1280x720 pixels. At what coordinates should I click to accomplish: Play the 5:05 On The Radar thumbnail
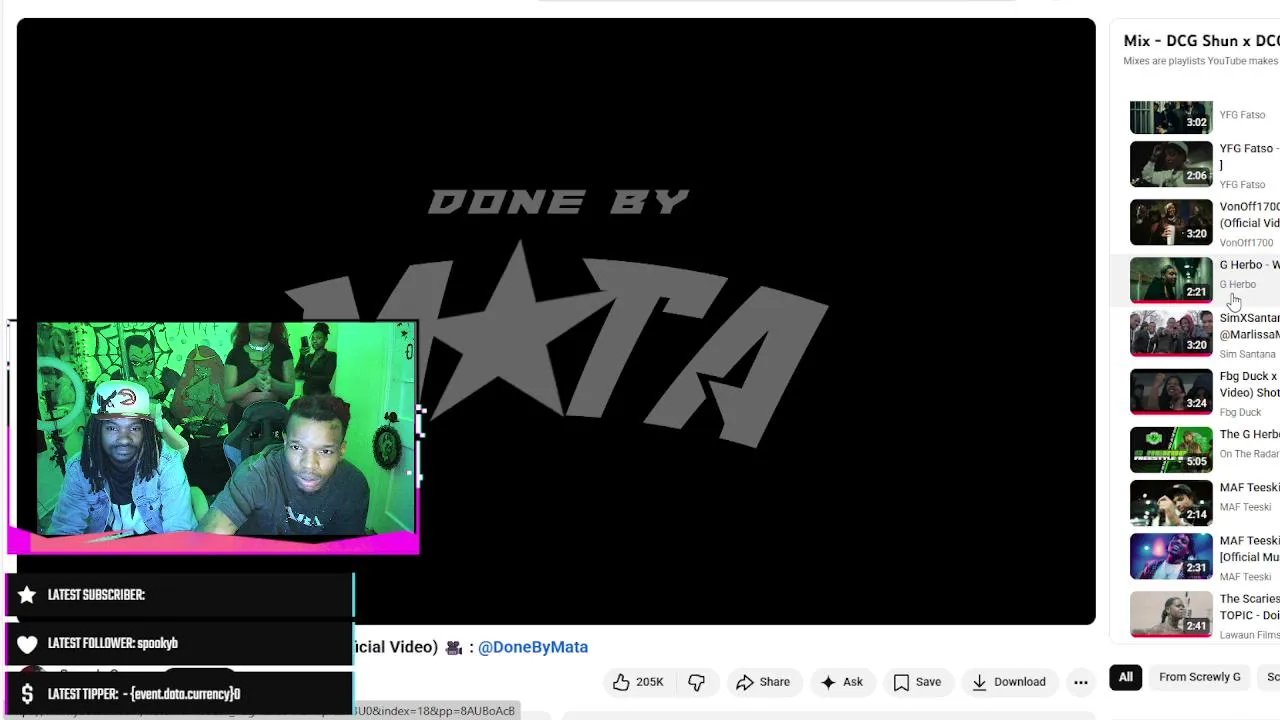click(1171, 450)
